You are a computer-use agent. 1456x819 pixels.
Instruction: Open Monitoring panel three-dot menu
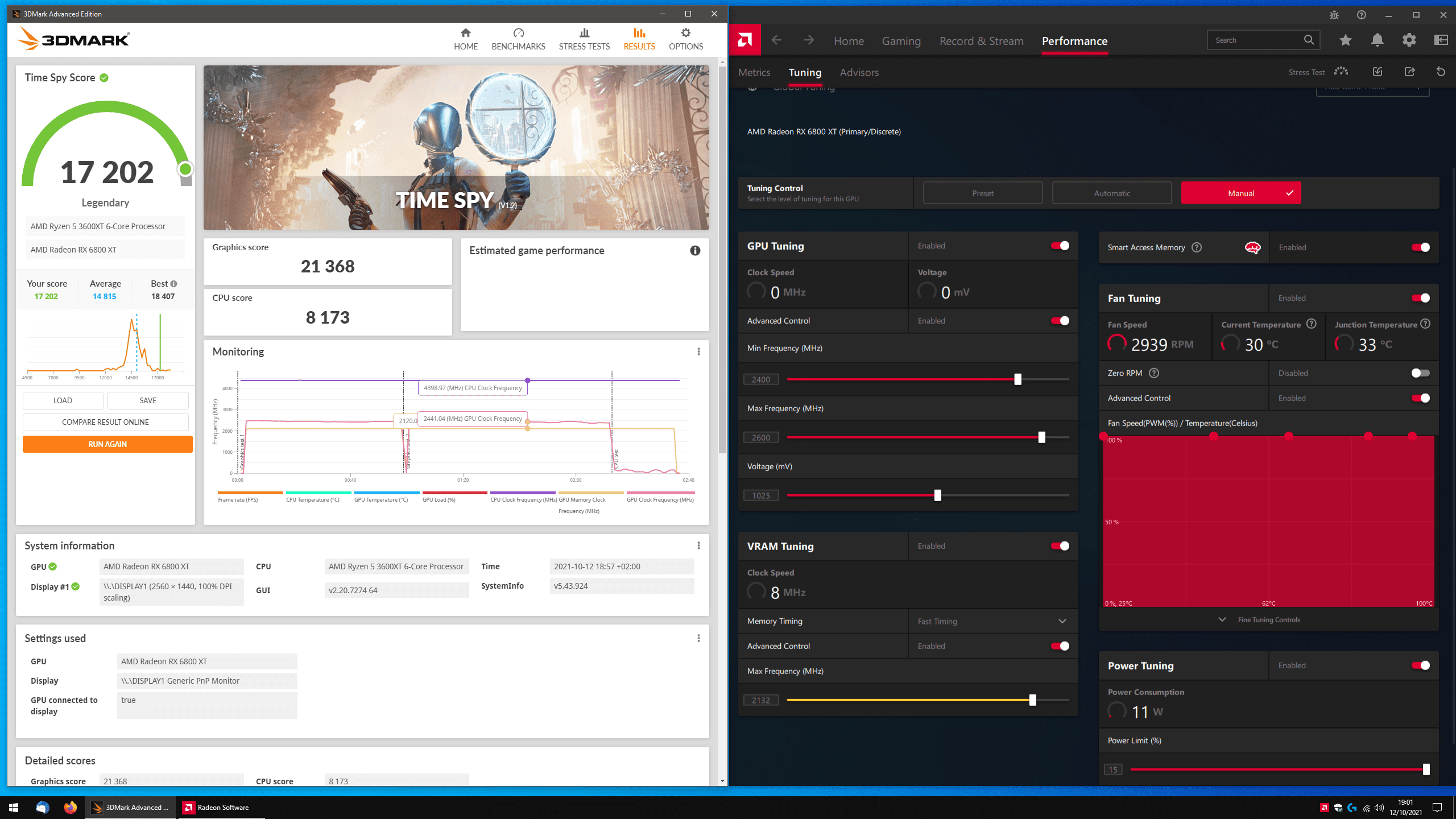(698, 351)
